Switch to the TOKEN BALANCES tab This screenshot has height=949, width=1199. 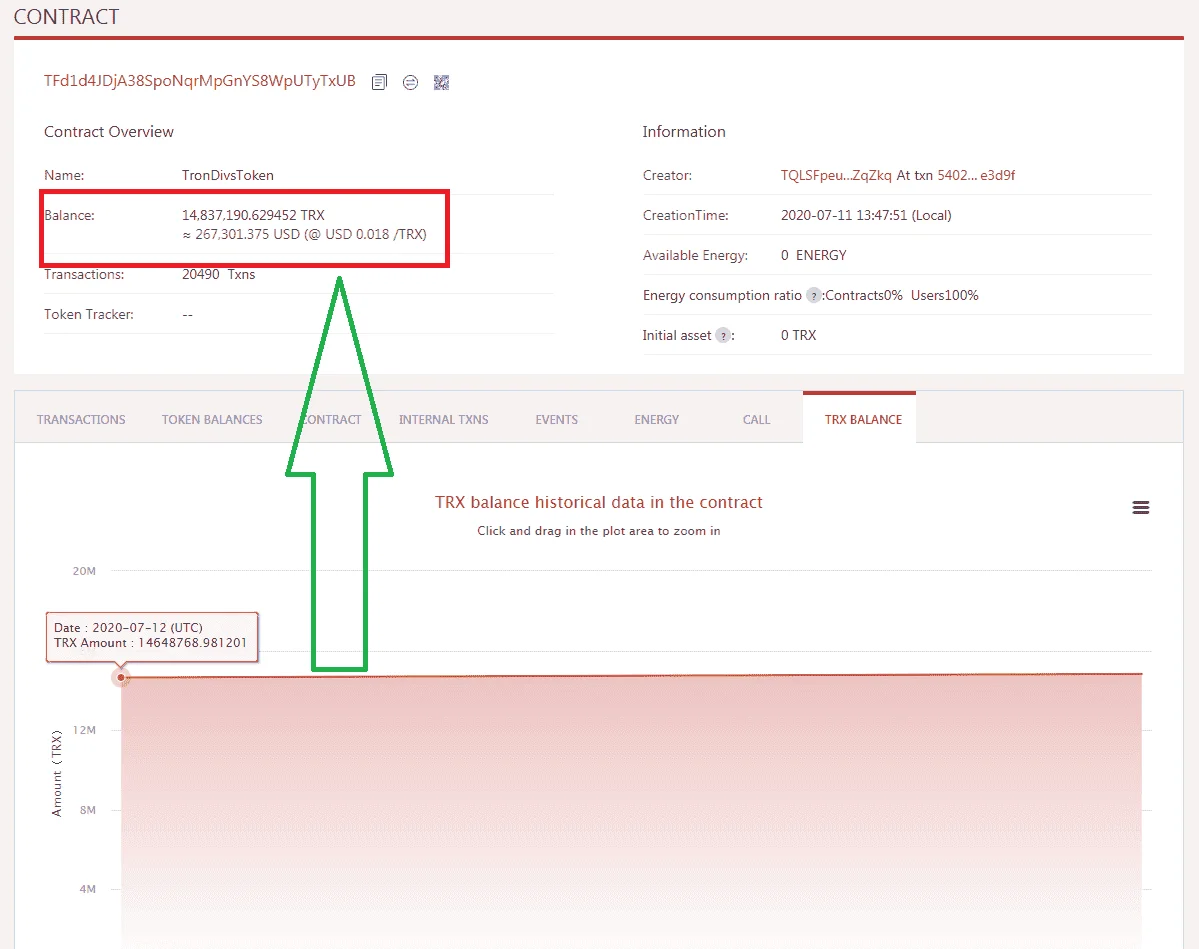click(x=212, y=419)
